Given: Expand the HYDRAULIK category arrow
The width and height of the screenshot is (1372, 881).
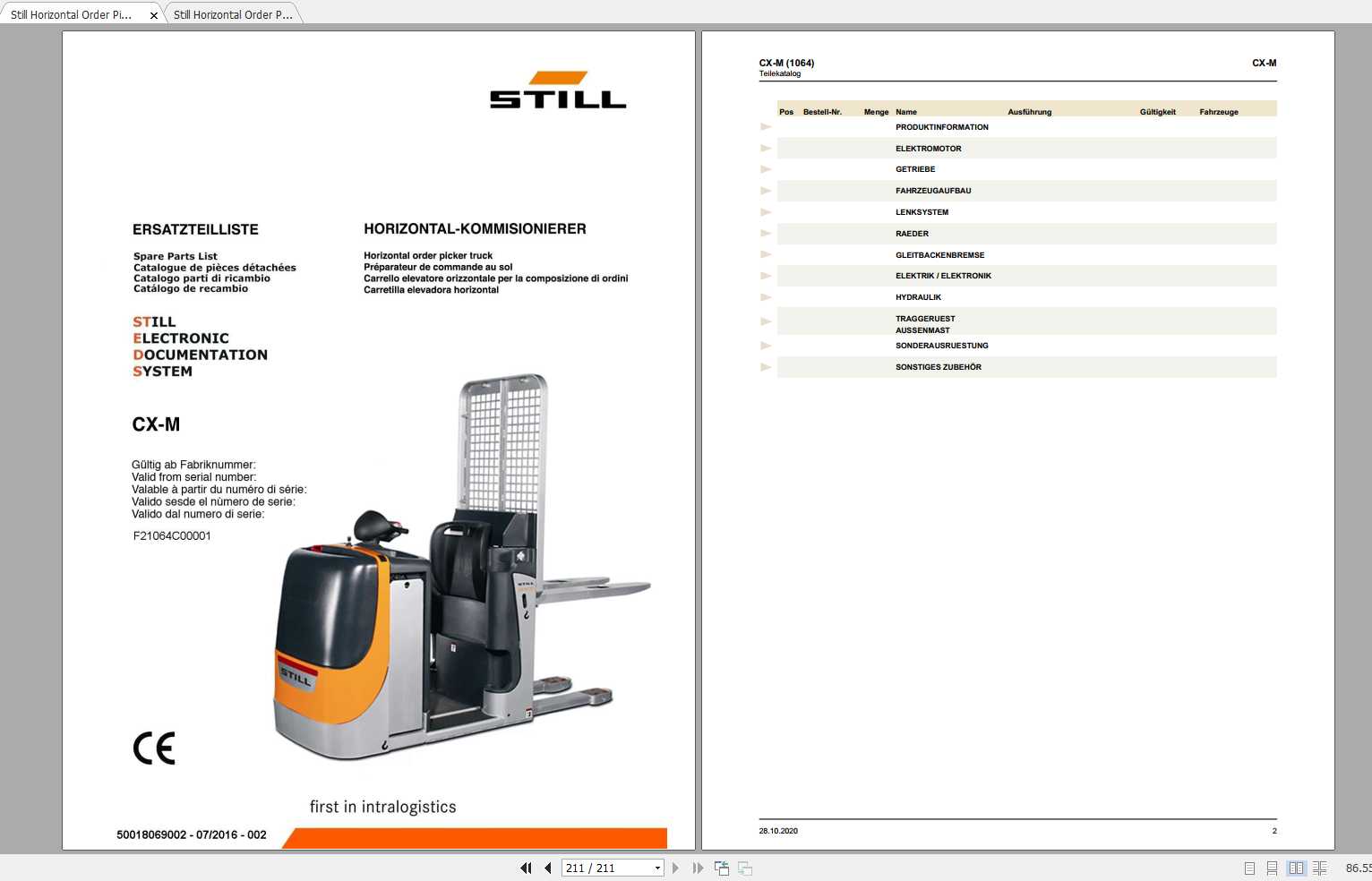Looking at the screenshot, I should (766, 296).
